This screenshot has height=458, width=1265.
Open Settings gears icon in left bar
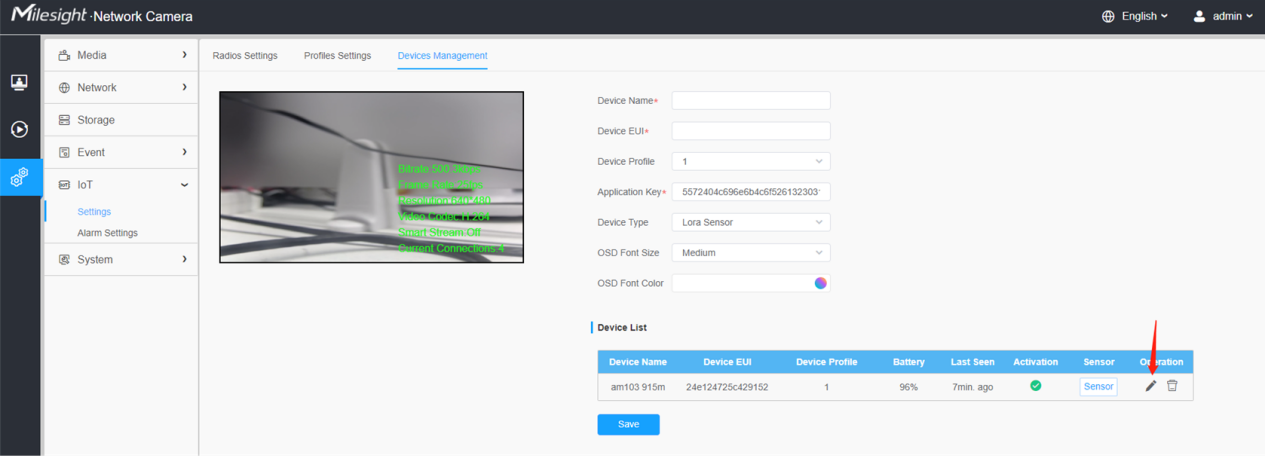click(x=19, y=177)
